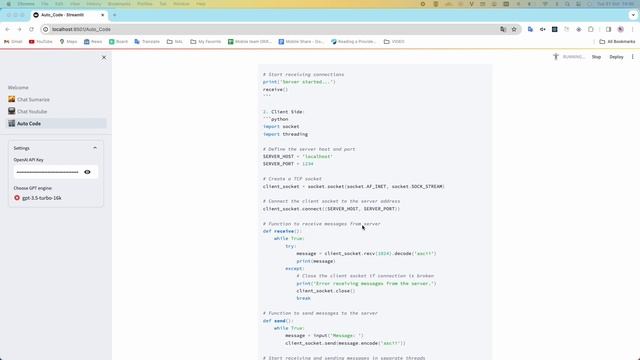Open My Favorite bookmarks folder
Viewport: 640px width, 360px height.
206,42
